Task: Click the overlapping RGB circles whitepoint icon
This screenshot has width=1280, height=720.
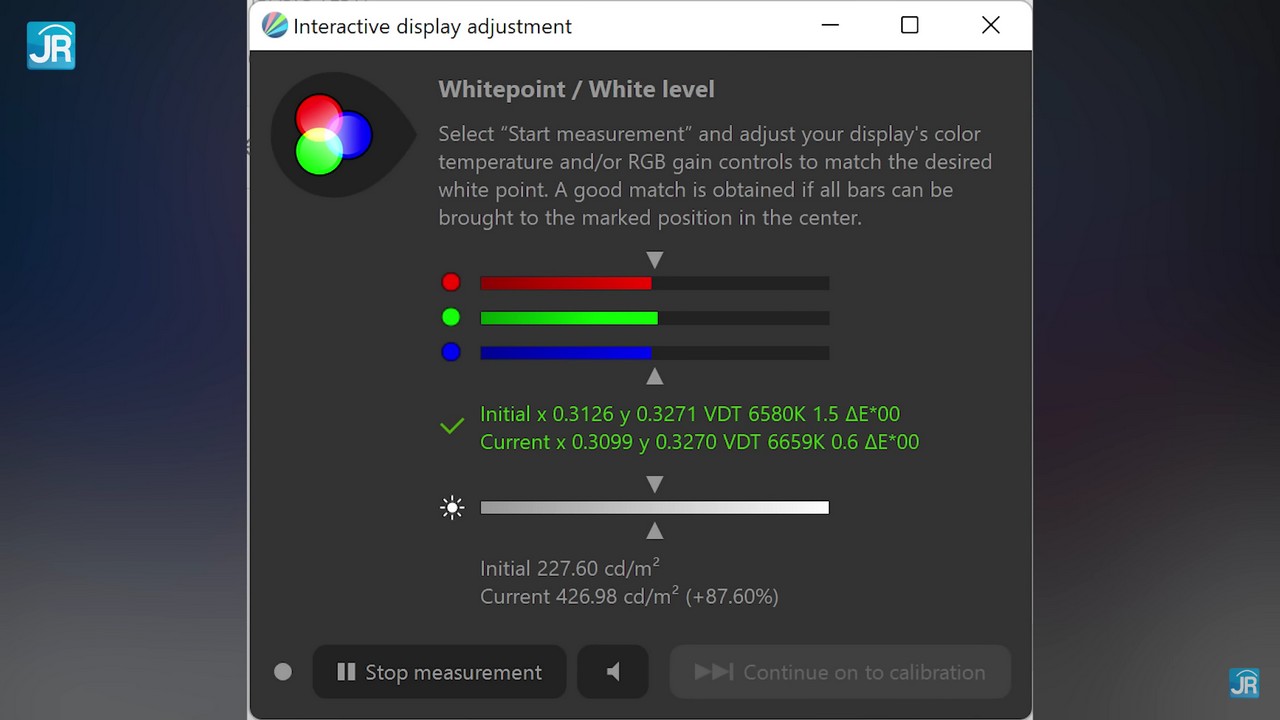Action: click(333, 134)
